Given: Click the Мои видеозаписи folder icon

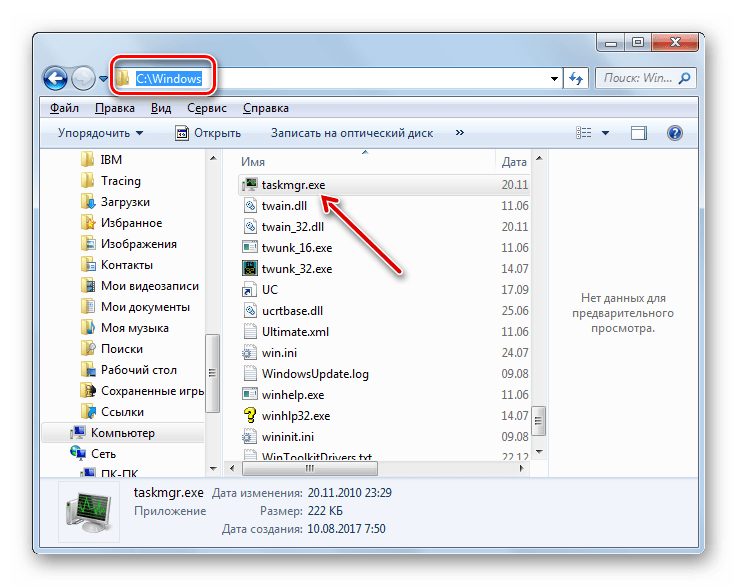Looking at the screenshot, I should [x=88, y=286].
